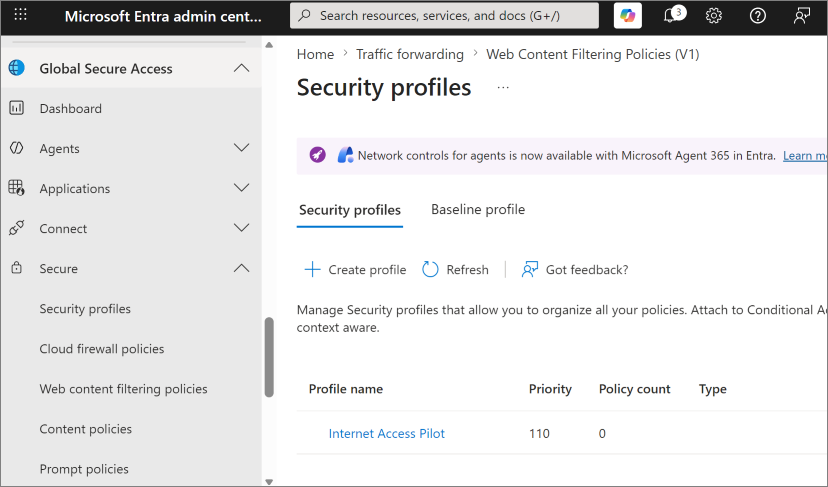Open the portal settings gear
828x487 pixels.
coord(713,16)
